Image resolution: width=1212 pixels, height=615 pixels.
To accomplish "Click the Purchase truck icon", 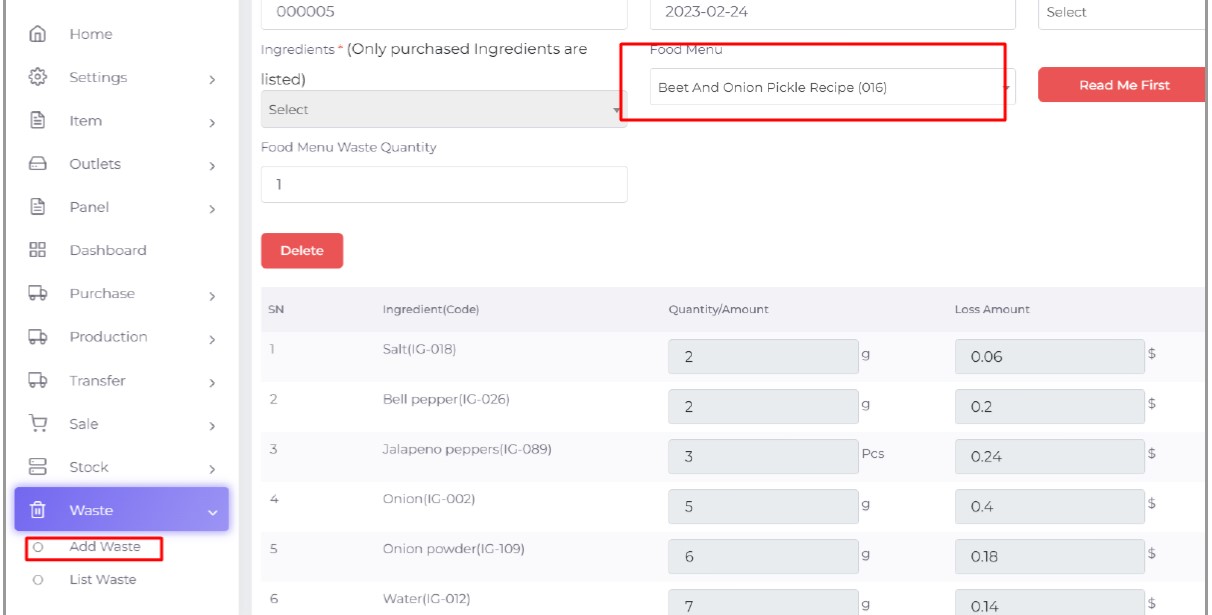I will click(x=38, y=294).
